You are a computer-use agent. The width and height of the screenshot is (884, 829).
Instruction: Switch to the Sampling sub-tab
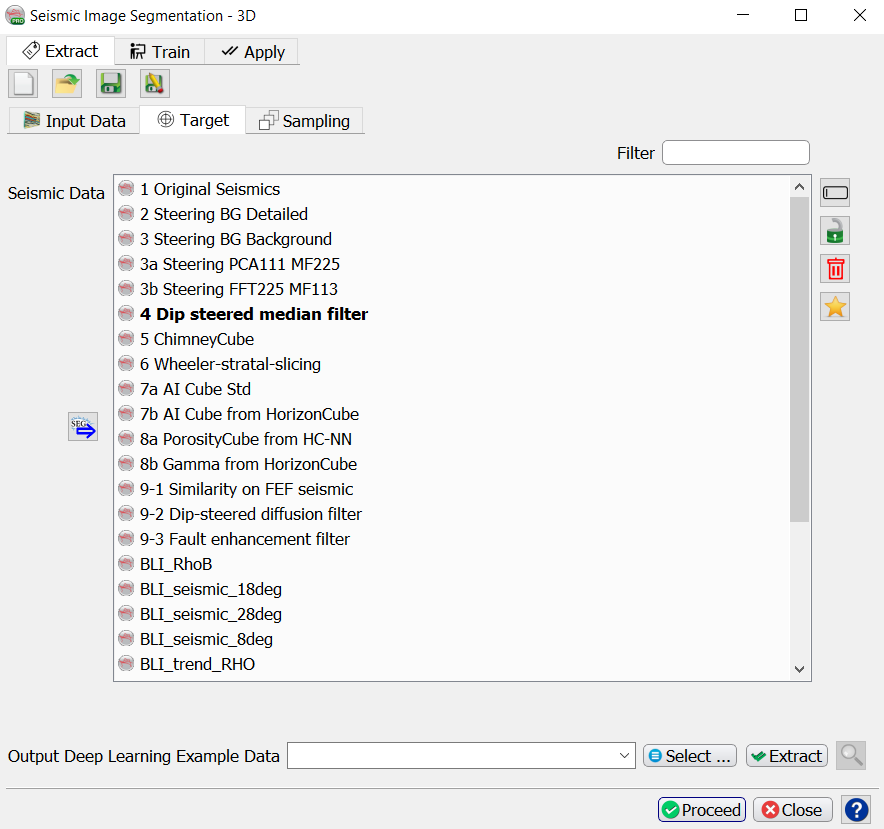tap(305, 121)
